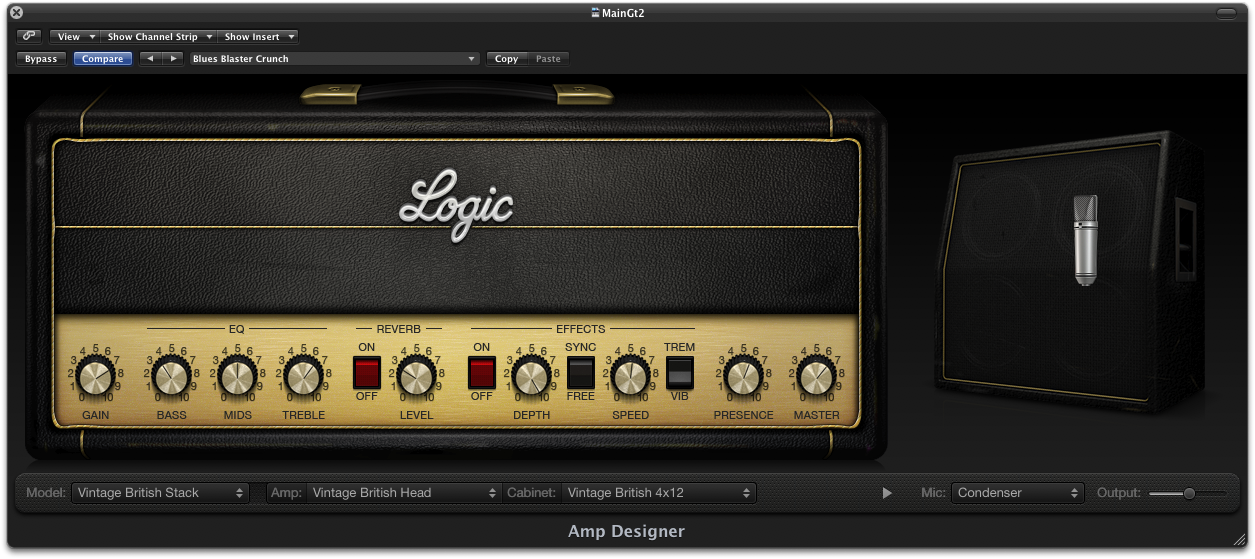The height and width of the screenshot is (559, 1255).
Task: Click the link chain icon button
Action: [29, 37]
